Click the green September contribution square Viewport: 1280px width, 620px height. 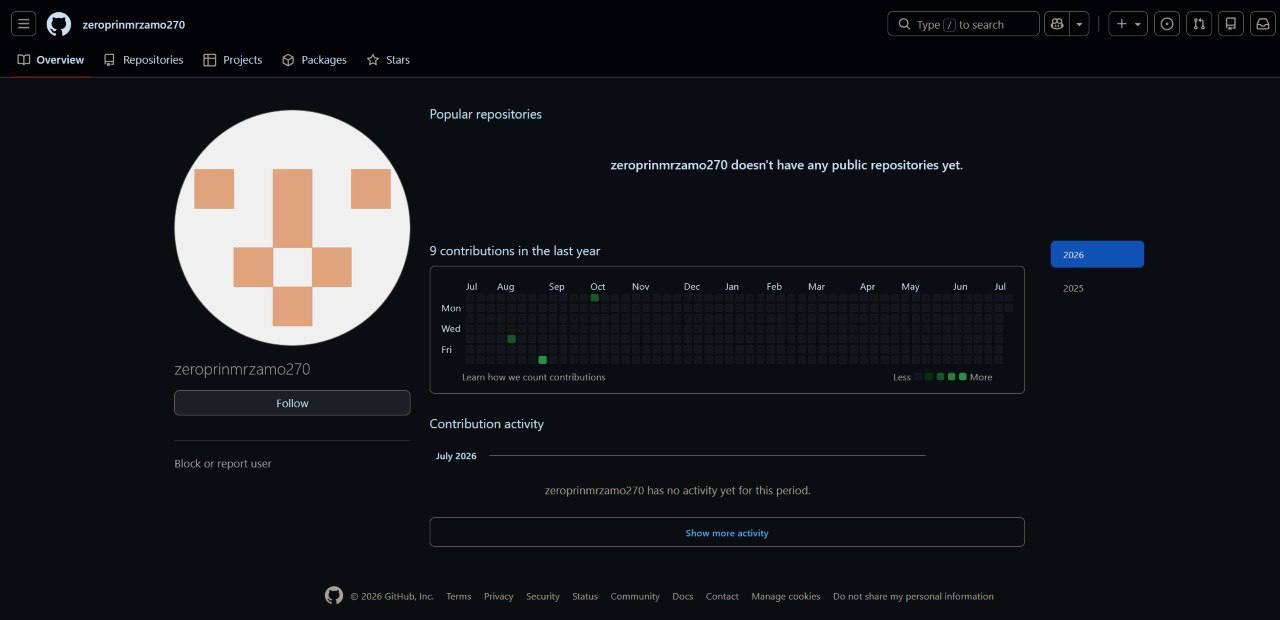tap(543, 360)
